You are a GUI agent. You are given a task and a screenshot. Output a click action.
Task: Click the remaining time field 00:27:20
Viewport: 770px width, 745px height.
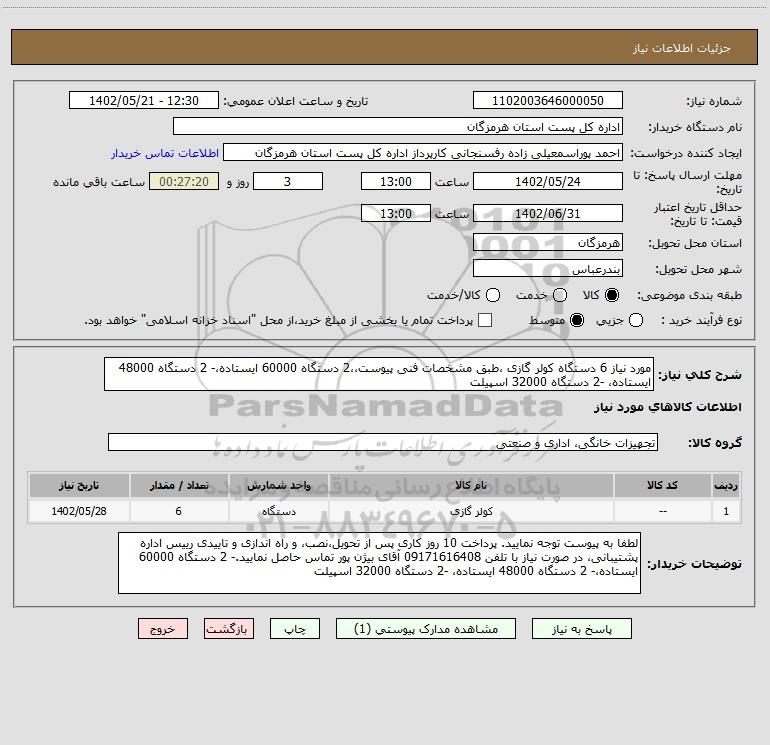click(x=184, y=181)
